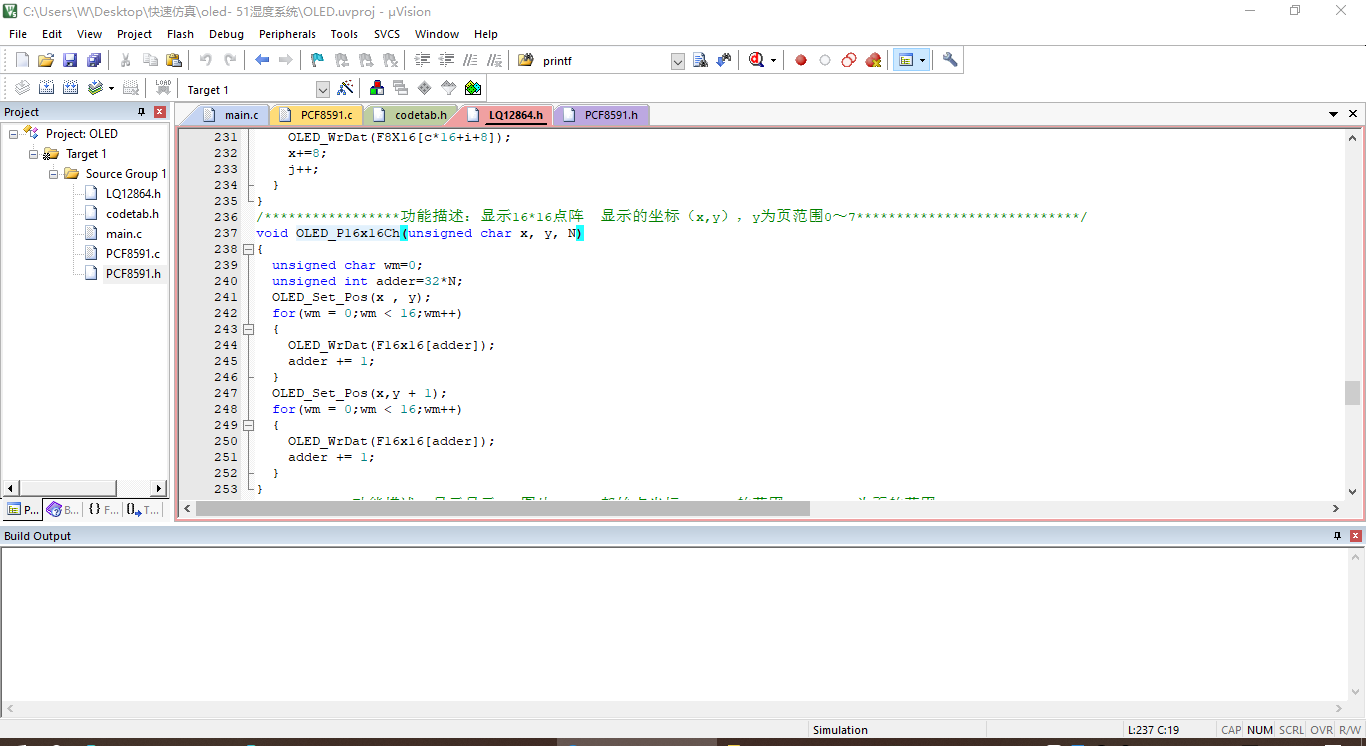Select main.c in the project tree
This screenshot has height=746, width=1366.
click(124, 234)
